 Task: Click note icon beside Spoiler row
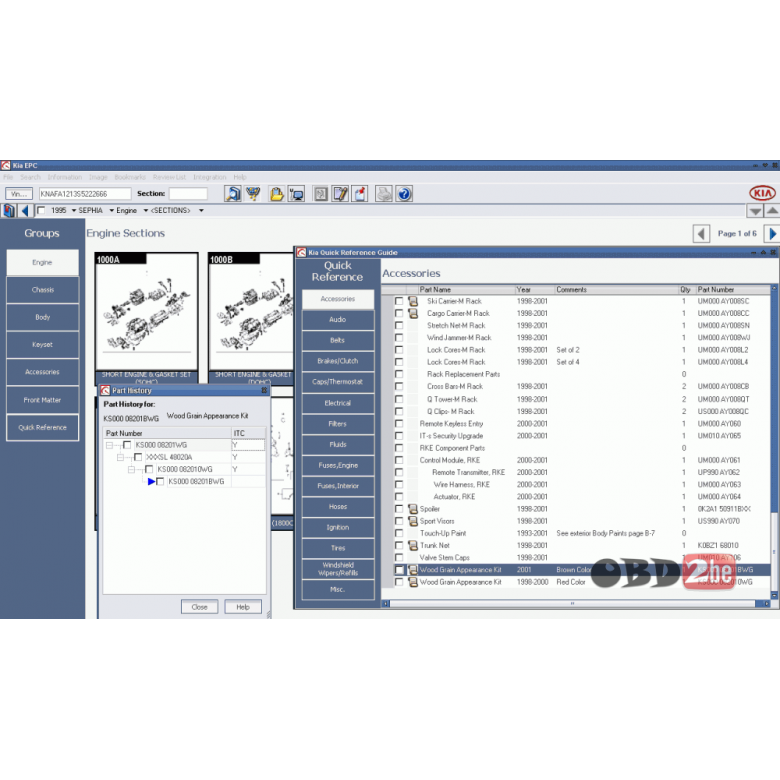(x=413, y=509)
